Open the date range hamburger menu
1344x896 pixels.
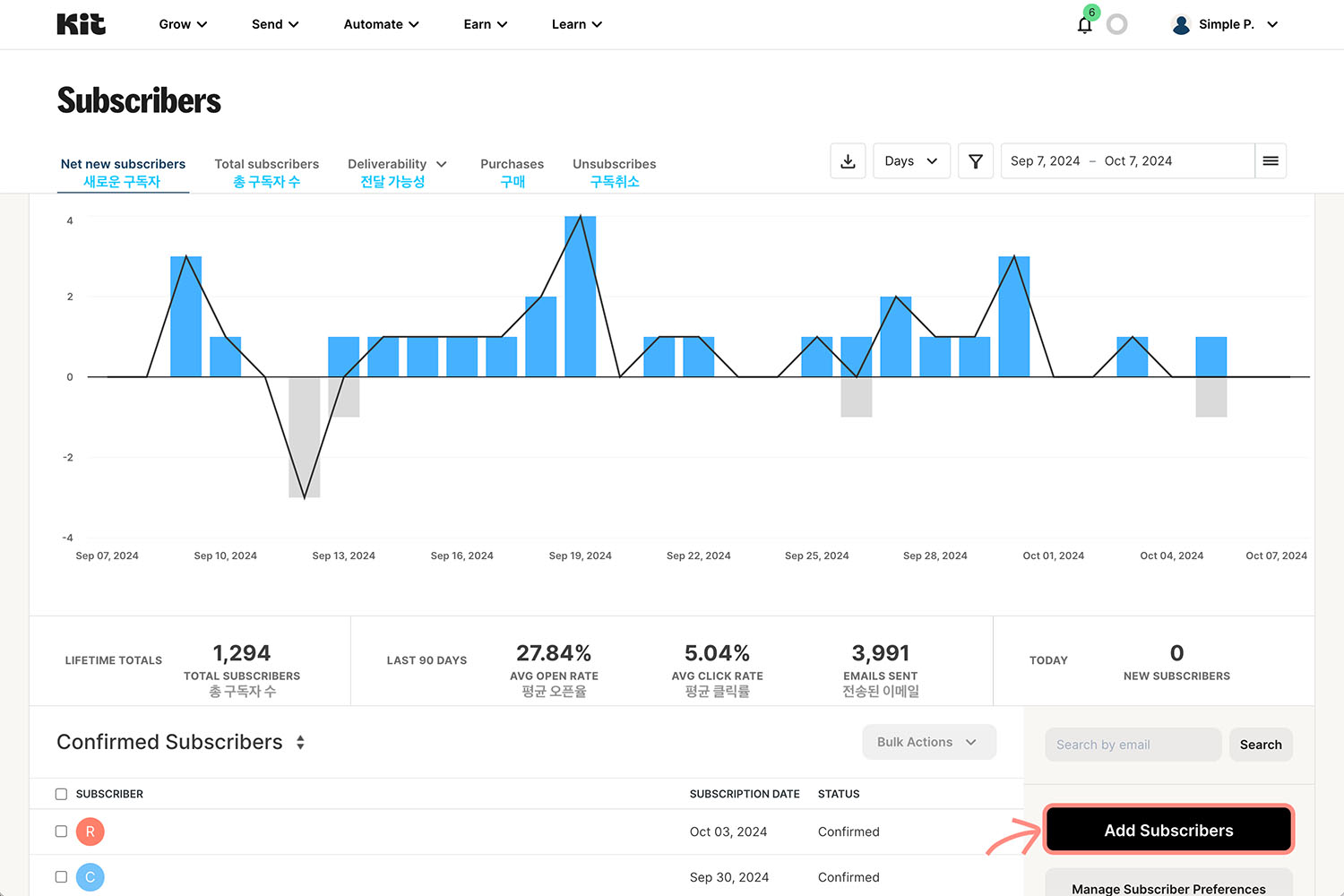click(x=1270, y=161)
